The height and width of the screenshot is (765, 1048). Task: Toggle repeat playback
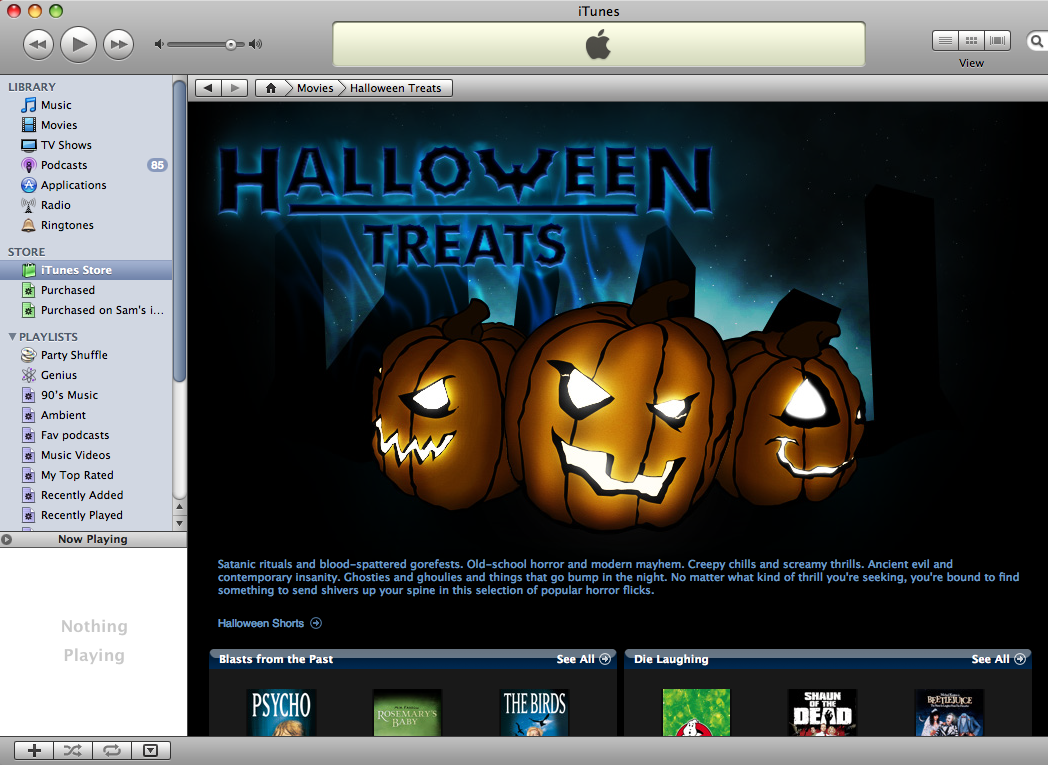click(x=112, y=751)
